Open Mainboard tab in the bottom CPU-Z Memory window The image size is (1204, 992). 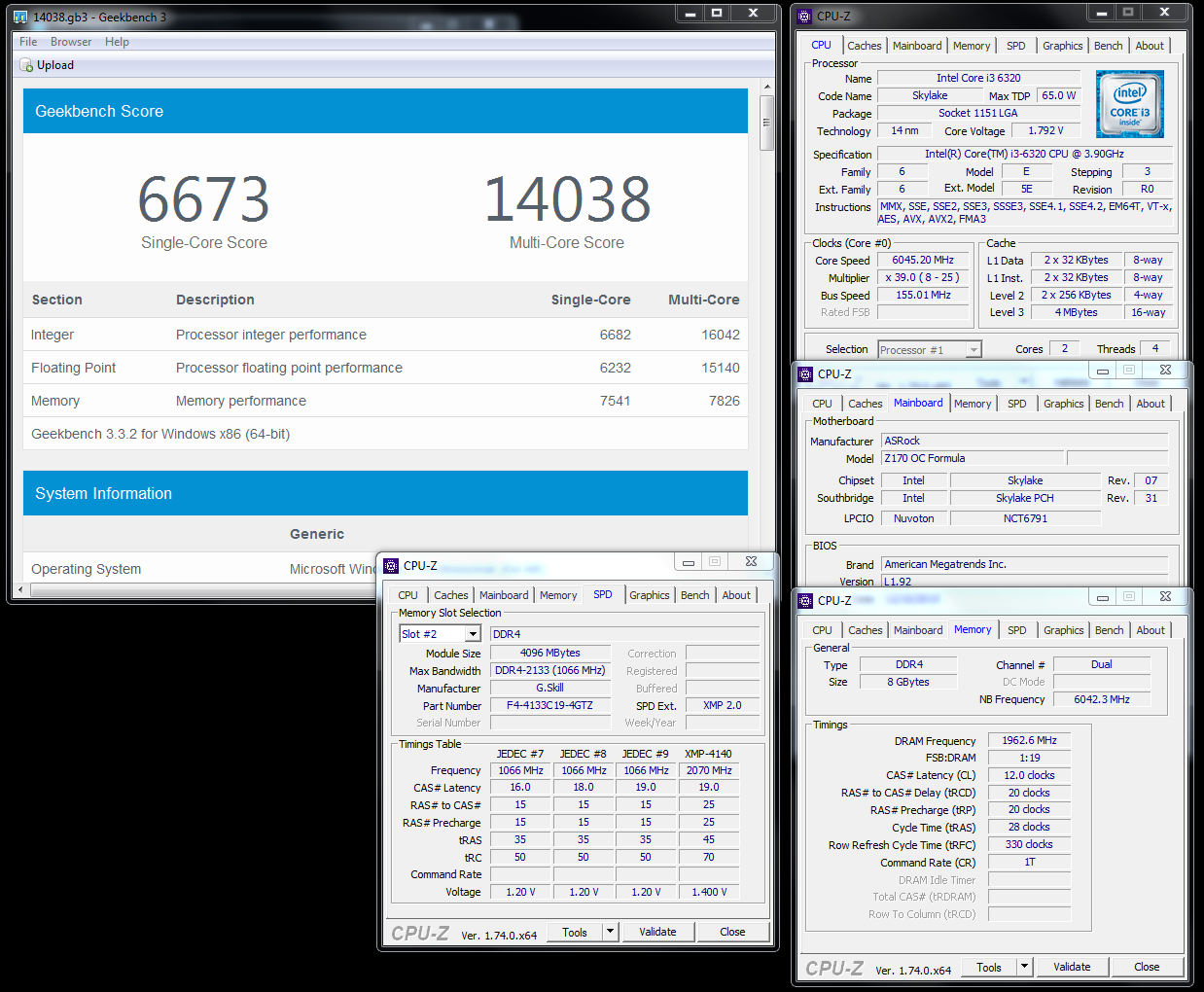[x=918, y=630]
